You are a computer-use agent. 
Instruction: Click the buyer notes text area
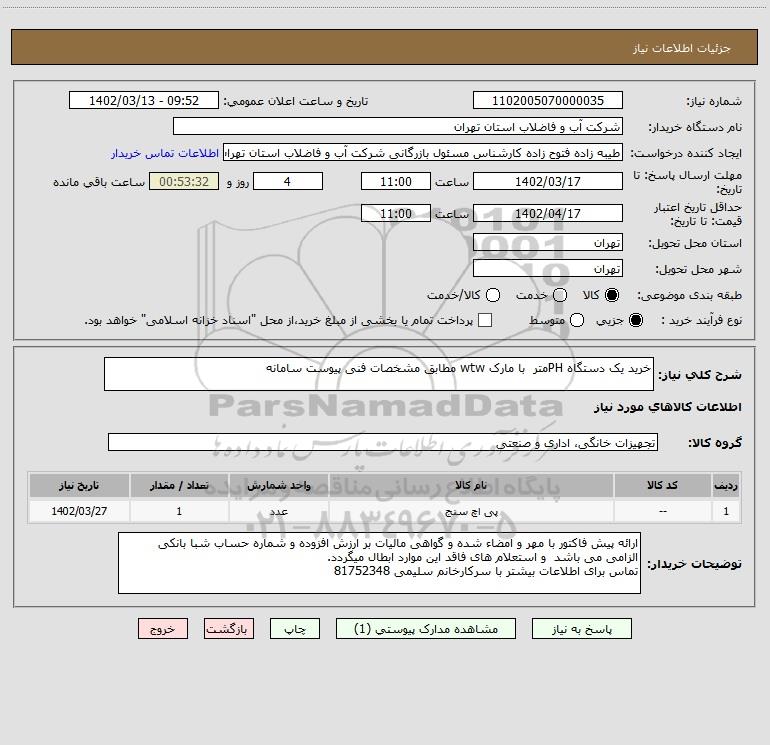point(379,563)
